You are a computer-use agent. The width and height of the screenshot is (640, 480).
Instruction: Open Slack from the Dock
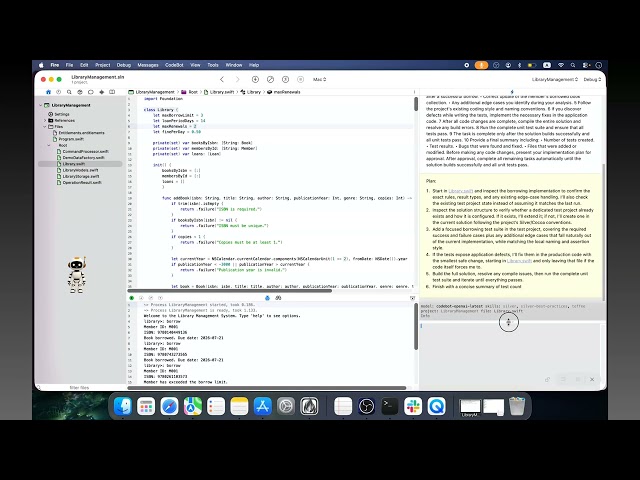pos(413,406)
